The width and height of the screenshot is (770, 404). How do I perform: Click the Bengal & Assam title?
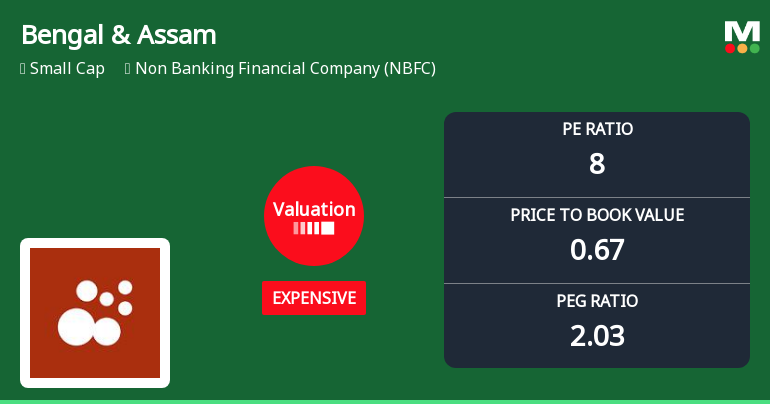[x=118, y=36]
